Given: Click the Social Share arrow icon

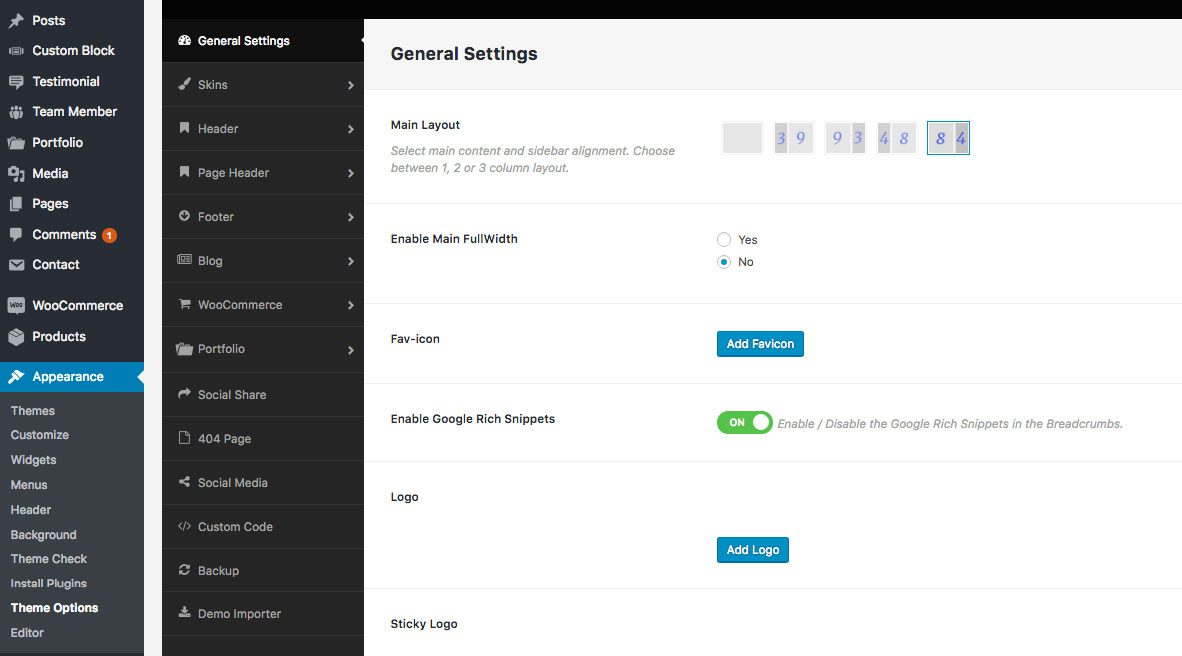Looking at the screenshot, I should 184,395.
